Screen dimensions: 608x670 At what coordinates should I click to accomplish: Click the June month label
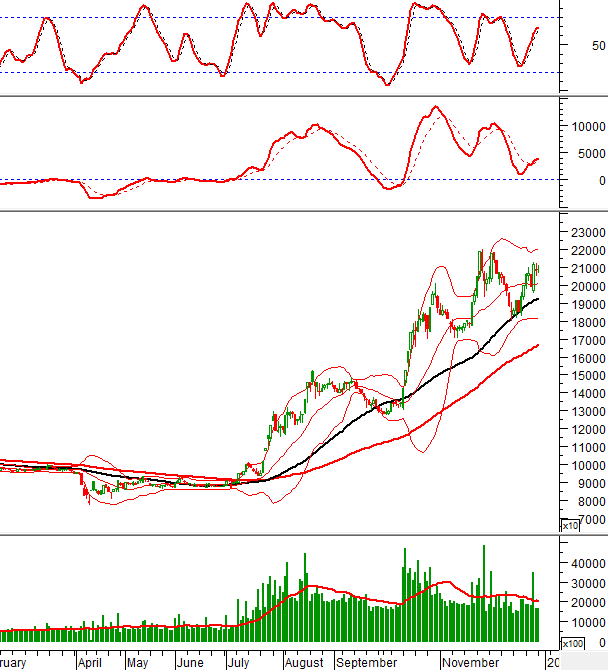click(x=189, y=662)
